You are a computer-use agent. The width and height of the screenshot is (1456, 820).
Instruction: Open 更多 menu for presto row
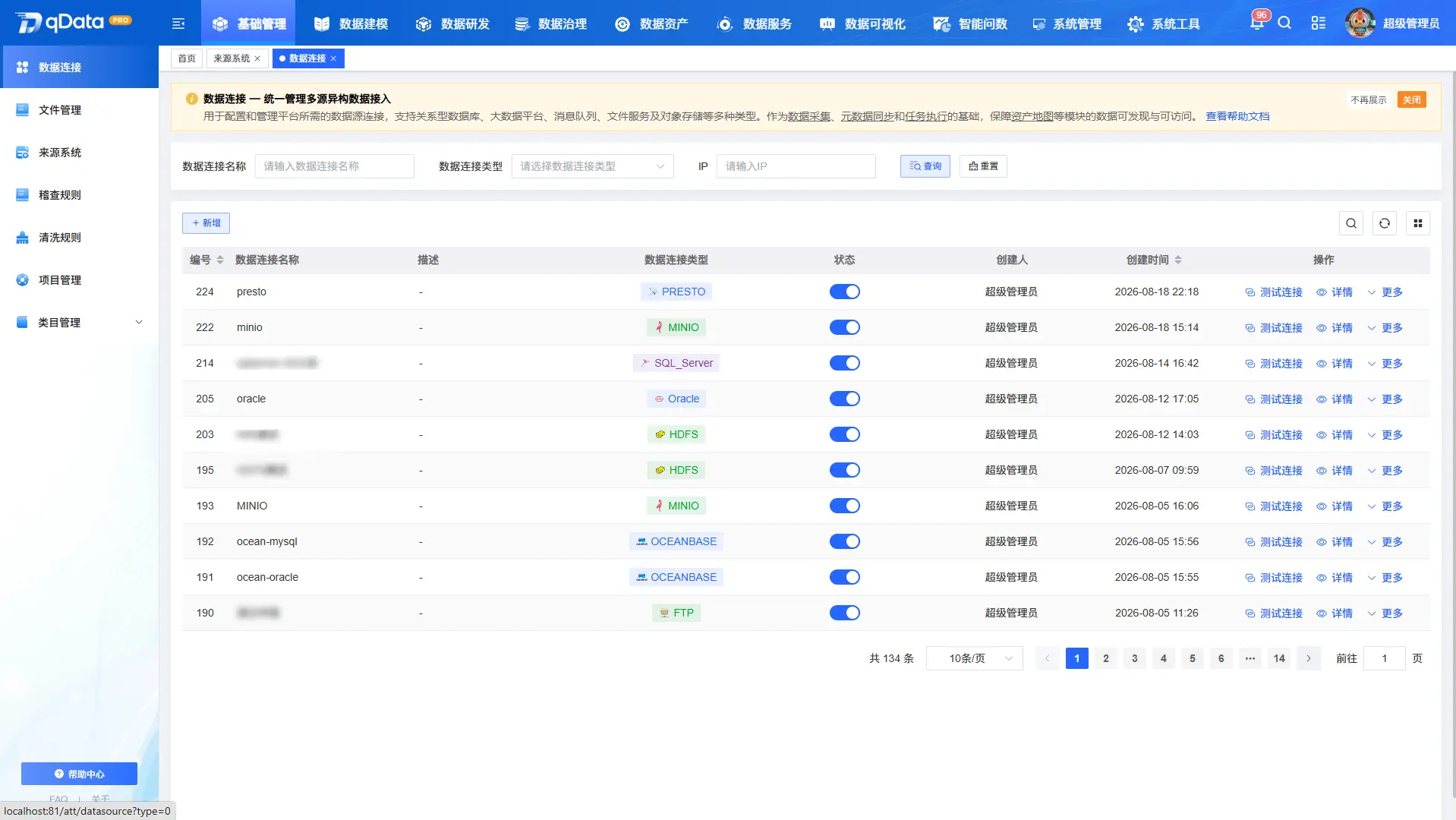click(1385, 292)
